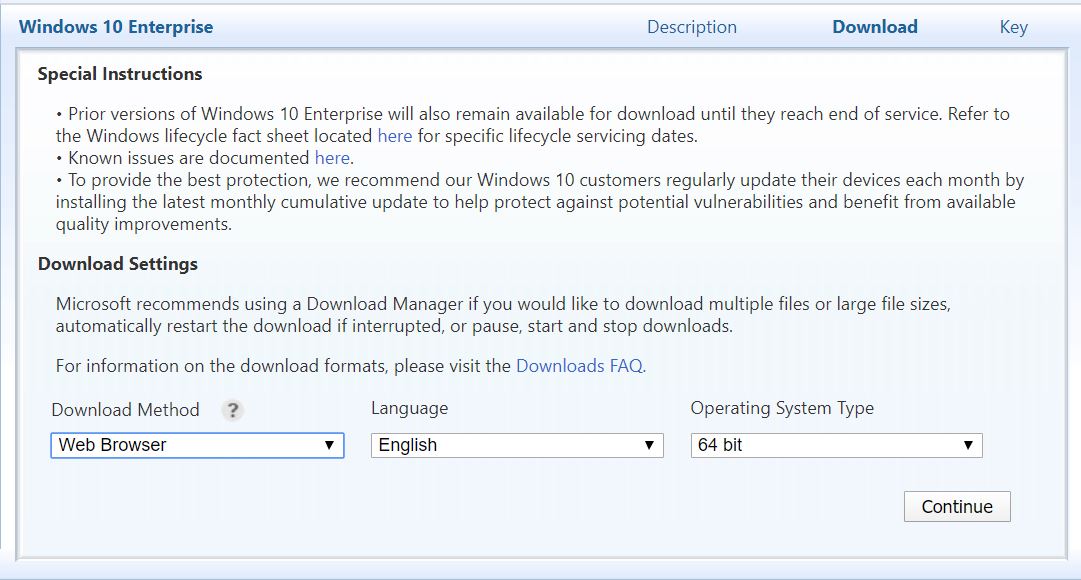Follow the 'here' link for lifecycle fact sheet
Viewport: 1081px width, 580px height.
point(394,136)
